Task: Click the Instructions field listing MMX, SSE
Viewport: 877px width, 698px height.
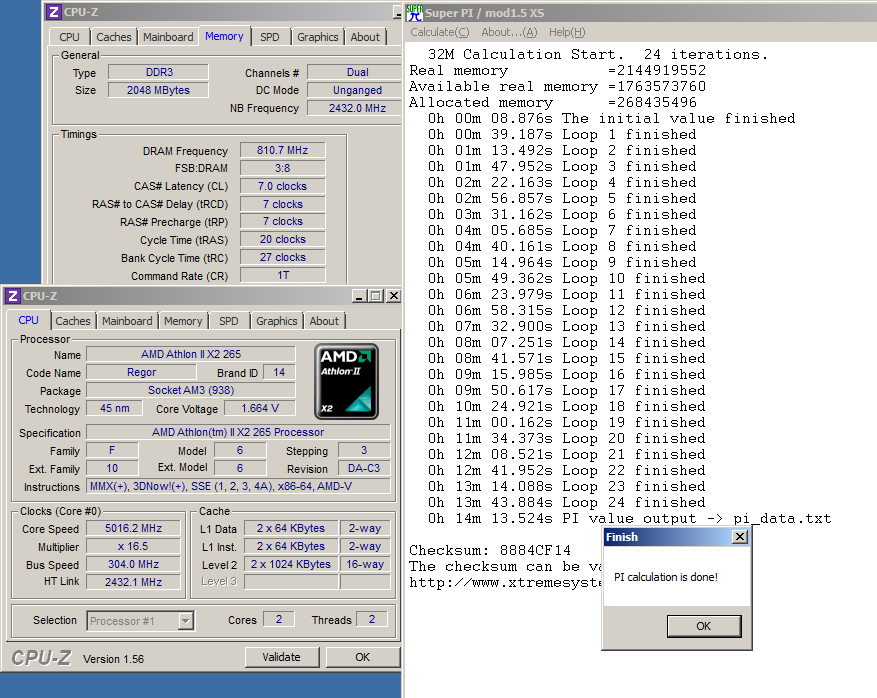Action: click(238, 487)
